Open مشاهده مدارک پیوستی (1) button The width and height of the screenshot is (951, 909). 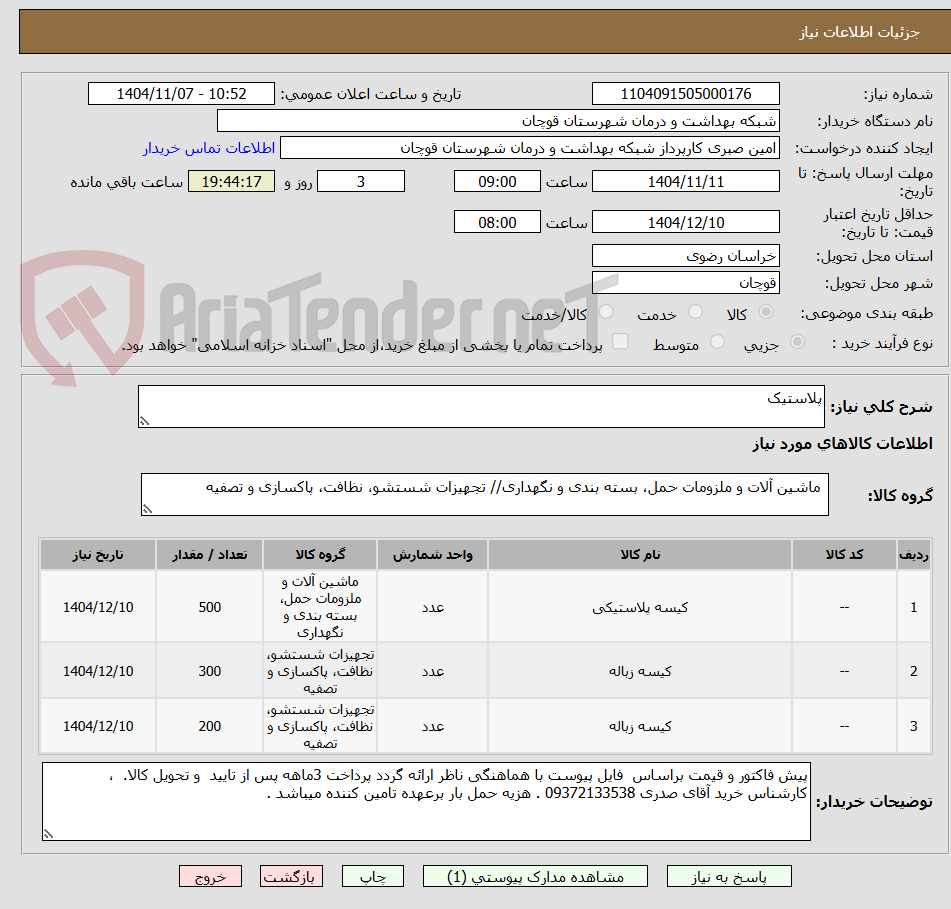(535, 876)
